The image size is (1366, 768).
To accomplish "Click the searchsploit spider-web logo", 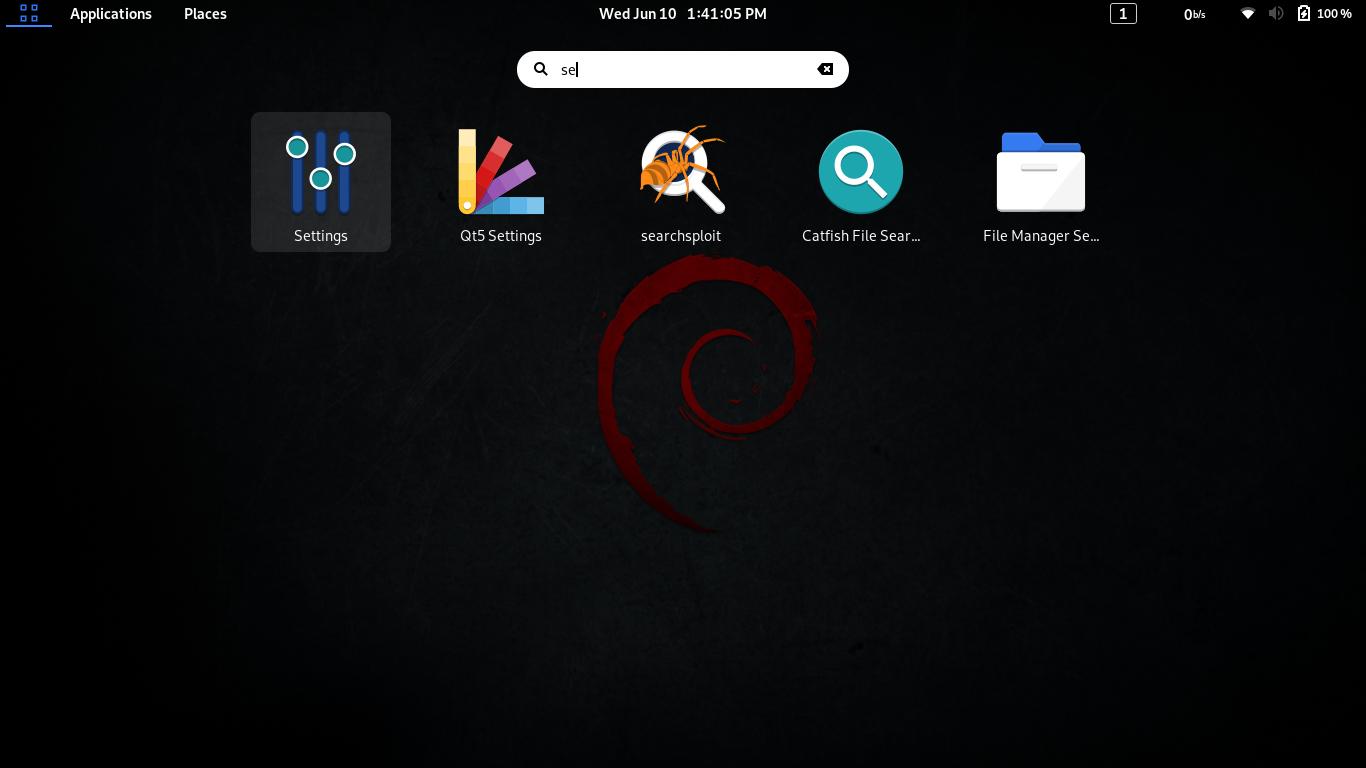I will coord(681,170).
